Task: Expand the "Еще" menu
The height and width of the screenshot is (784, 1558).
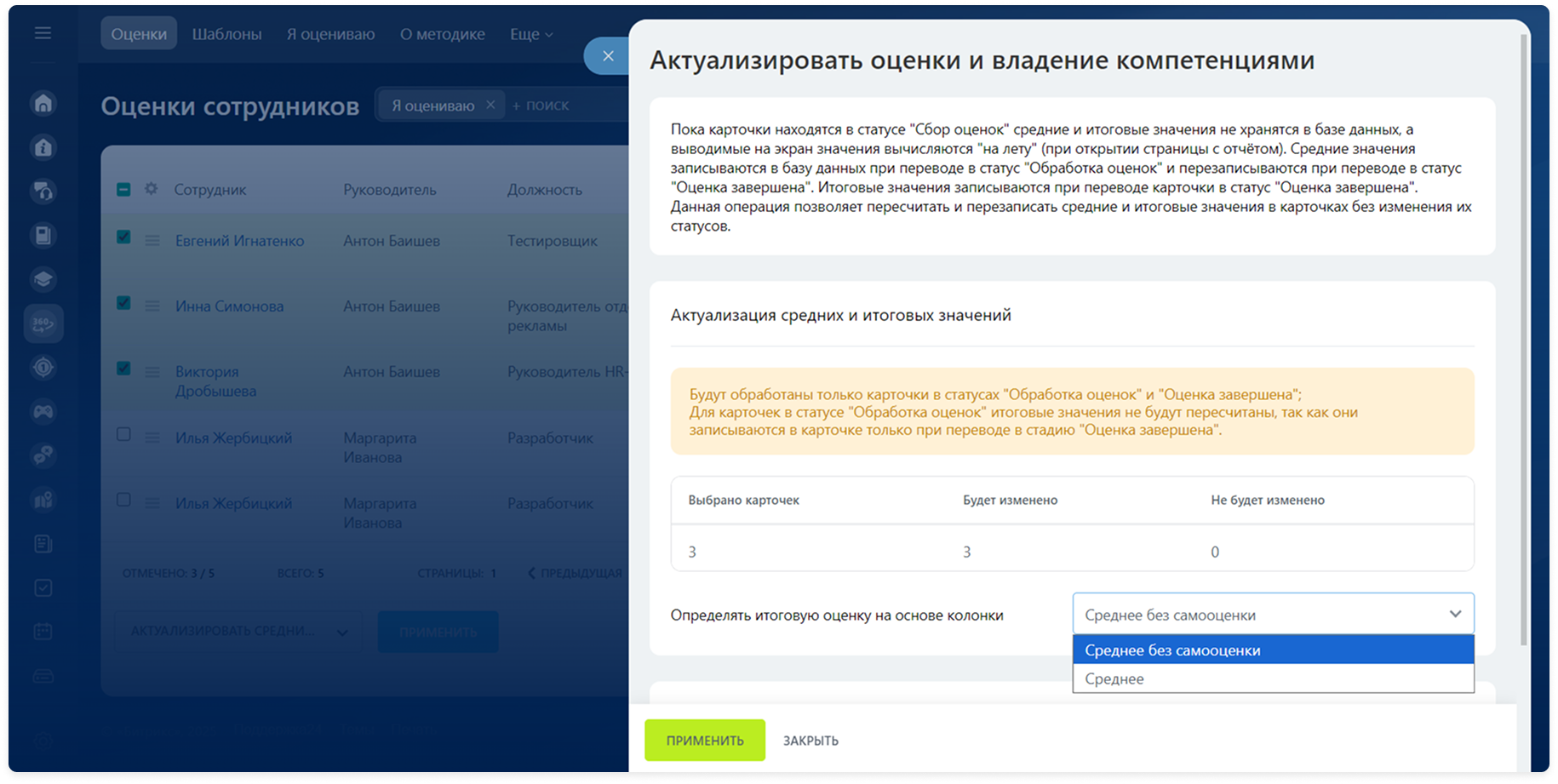Action: [530, 34]
